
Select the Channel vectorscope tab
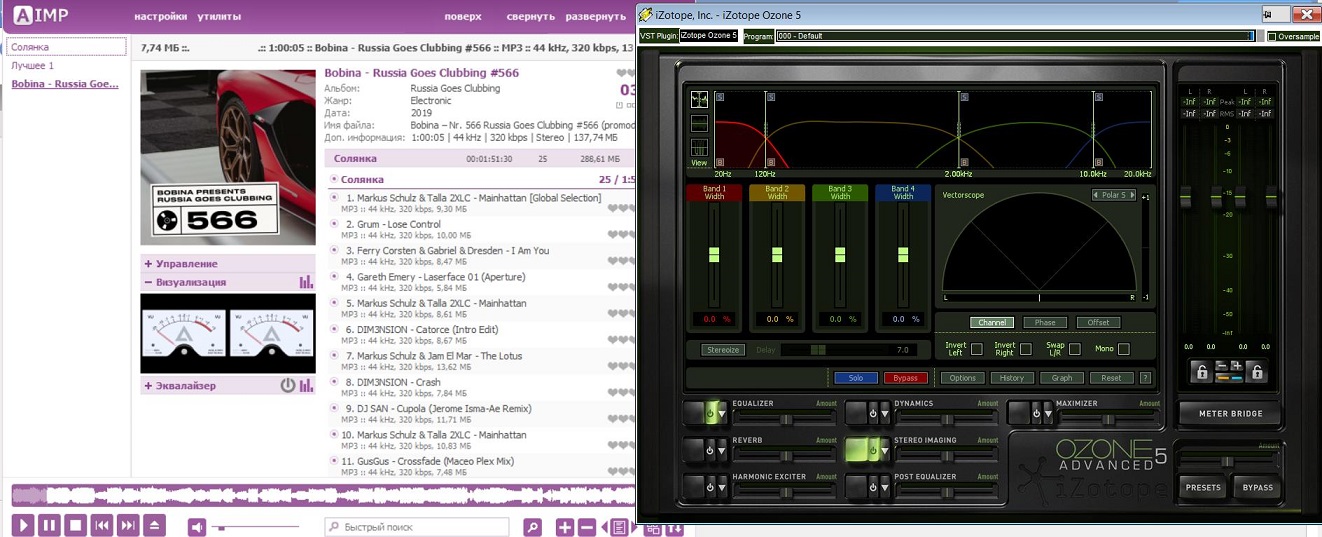coord(992,323)
